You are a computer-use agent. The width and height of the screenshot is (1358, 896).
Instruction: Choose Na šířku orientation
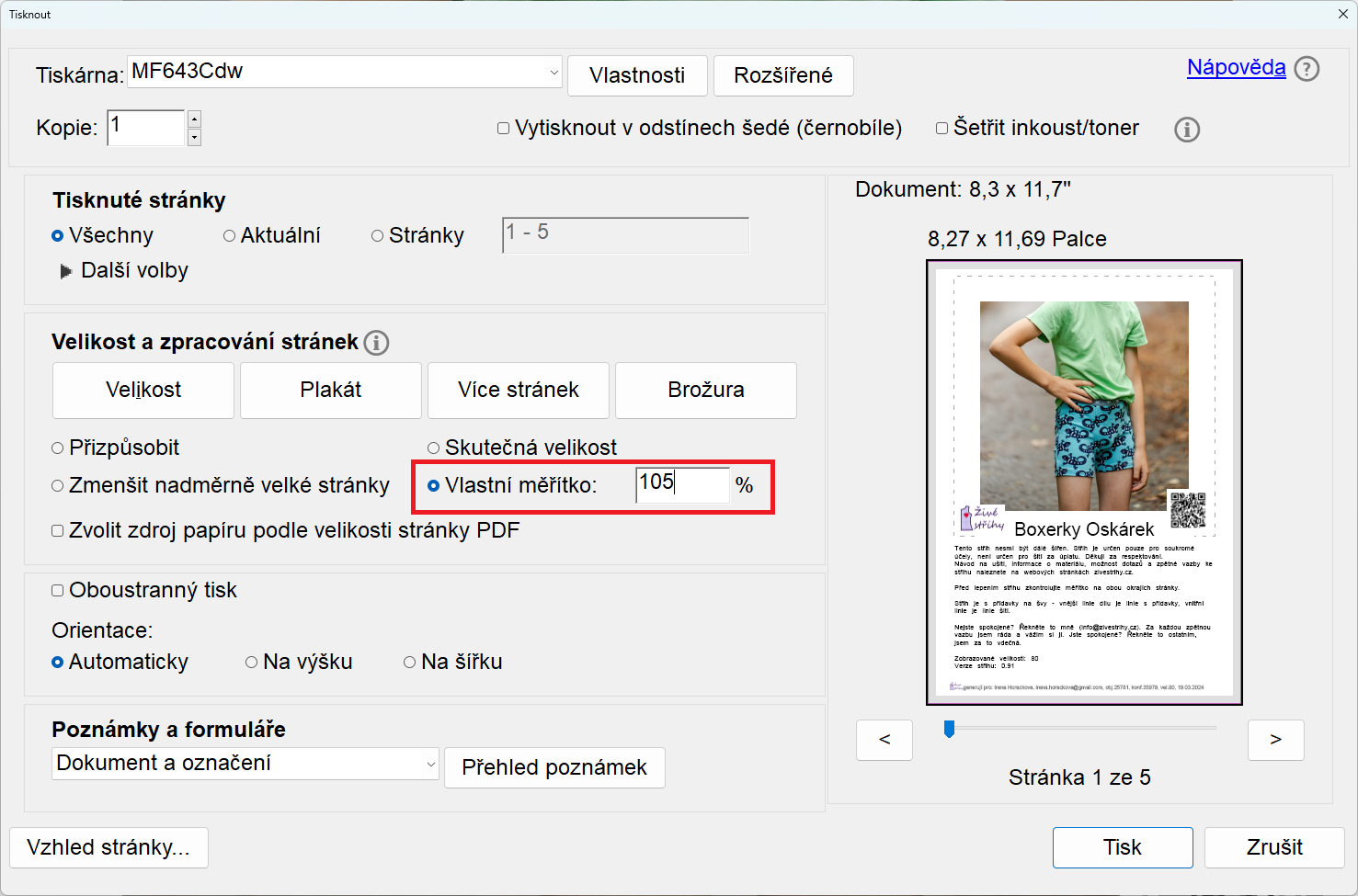pos(410,663)
